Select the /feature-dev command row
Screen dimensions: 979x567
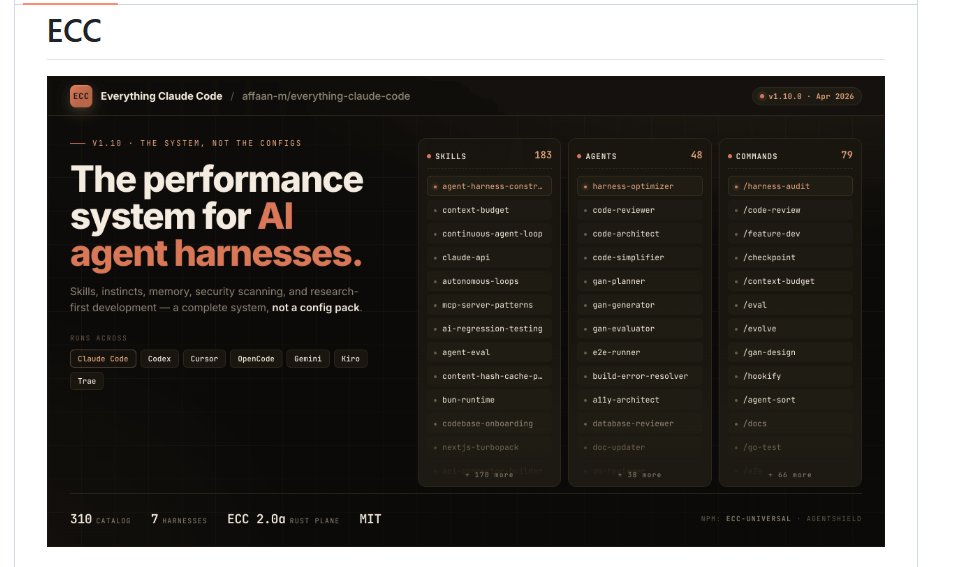click(790, 234)
